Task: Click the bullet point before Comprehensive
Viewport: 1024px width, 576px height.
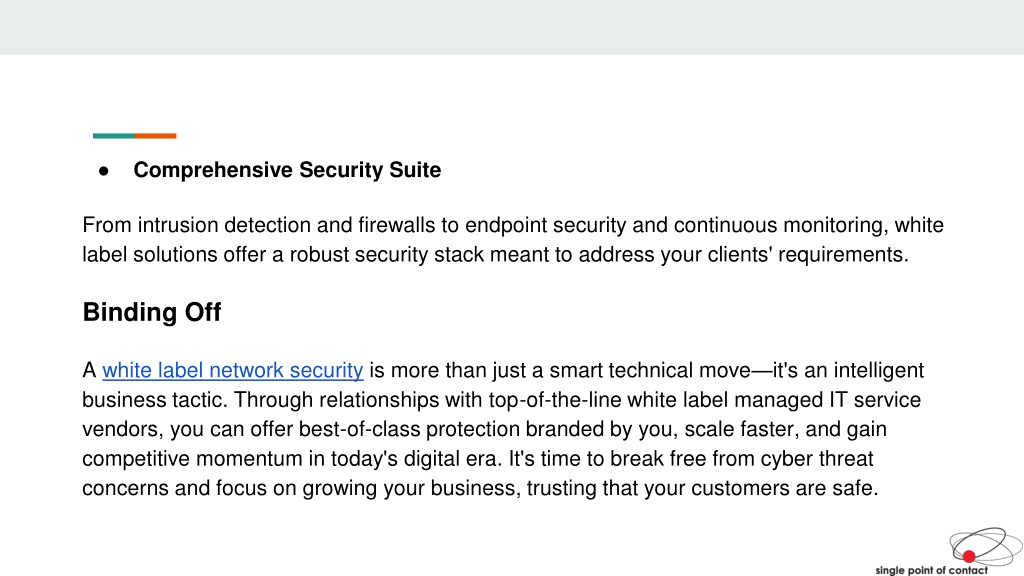Action: [104, 171]
